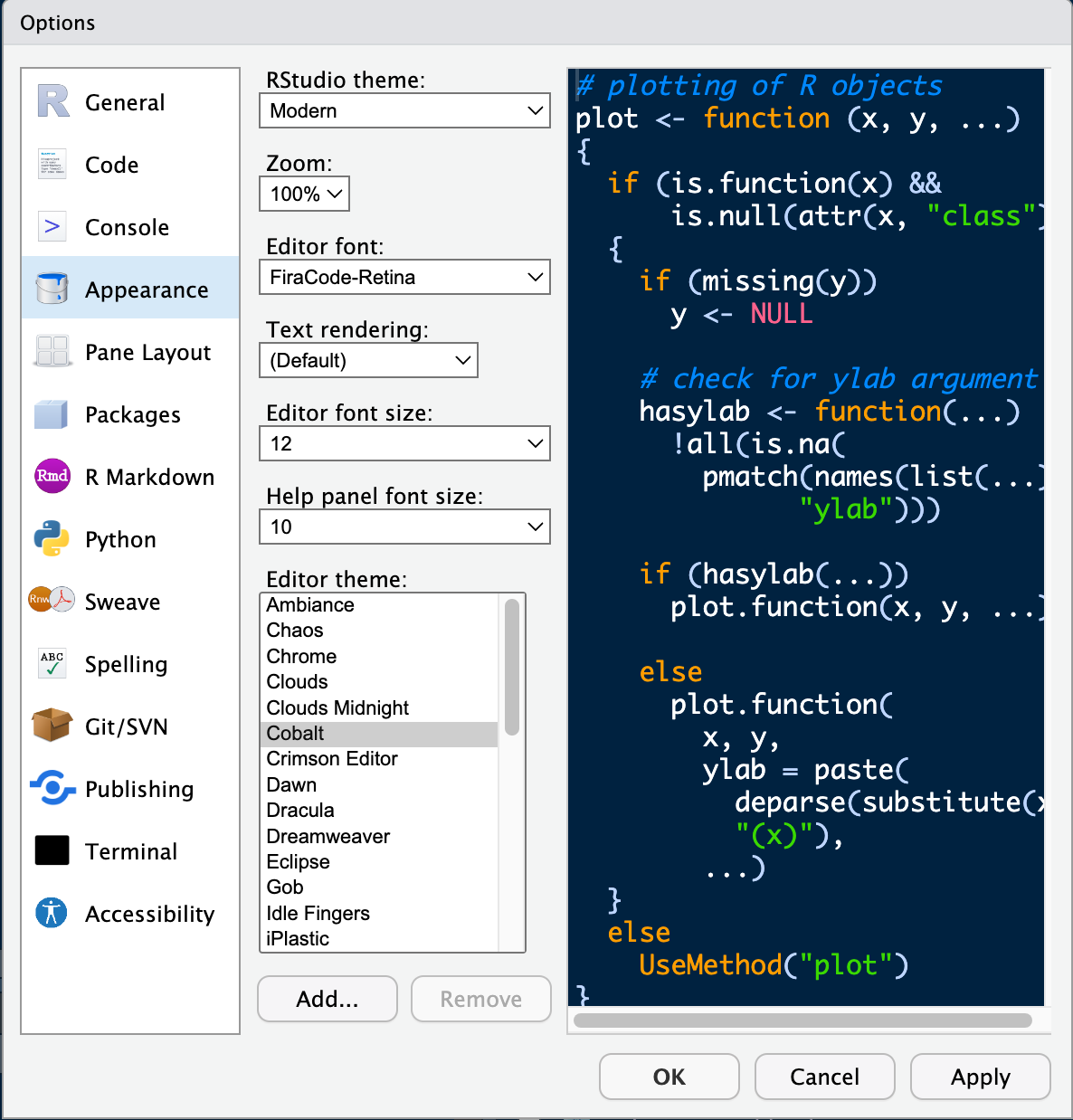Go to R Markdown settings label
The width and height of the screenshot is (1073, 1120).
pos(150,477)
